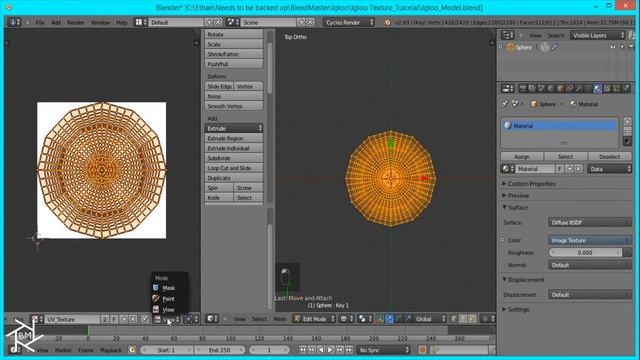Open the Outliner editor type selector
The width and height of the screenshot is (640, 360).
coord(507,36)
